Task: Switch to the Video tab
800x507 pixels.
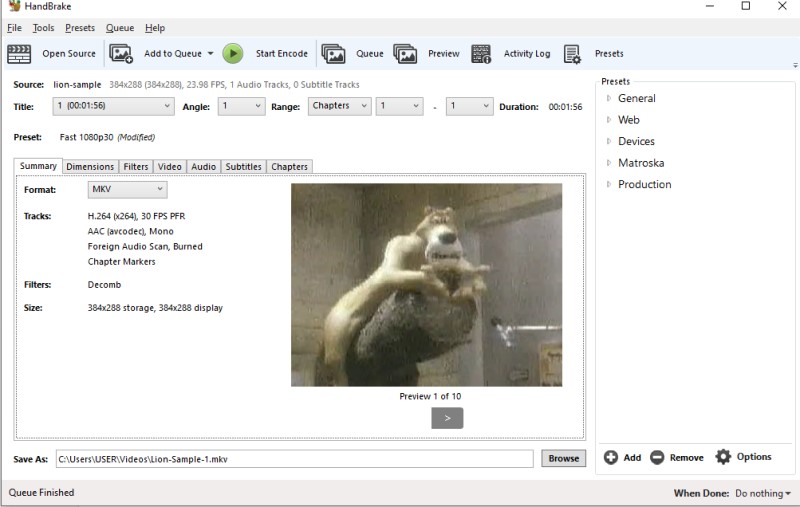Action: click(170, 167)
